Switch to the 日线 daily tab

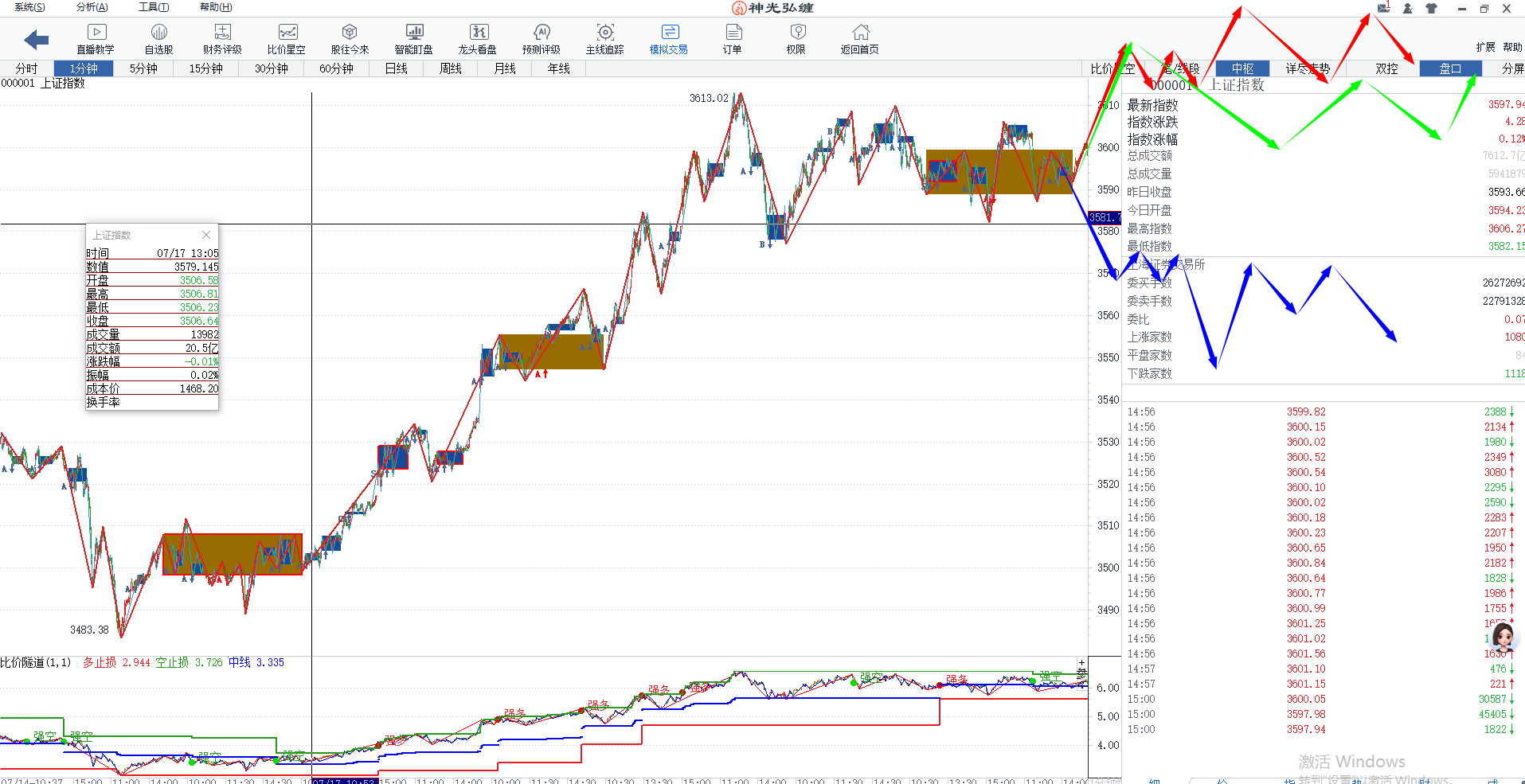397,68
